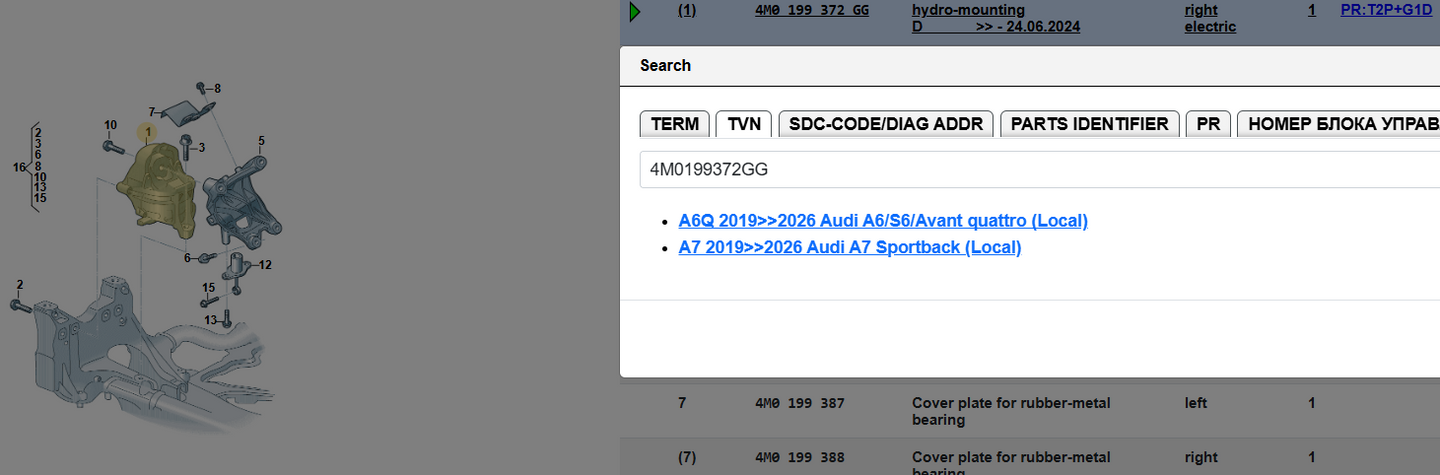Click callout number 7 in the diagram
Screen dimensions: 1440x475
pos(152,112)
